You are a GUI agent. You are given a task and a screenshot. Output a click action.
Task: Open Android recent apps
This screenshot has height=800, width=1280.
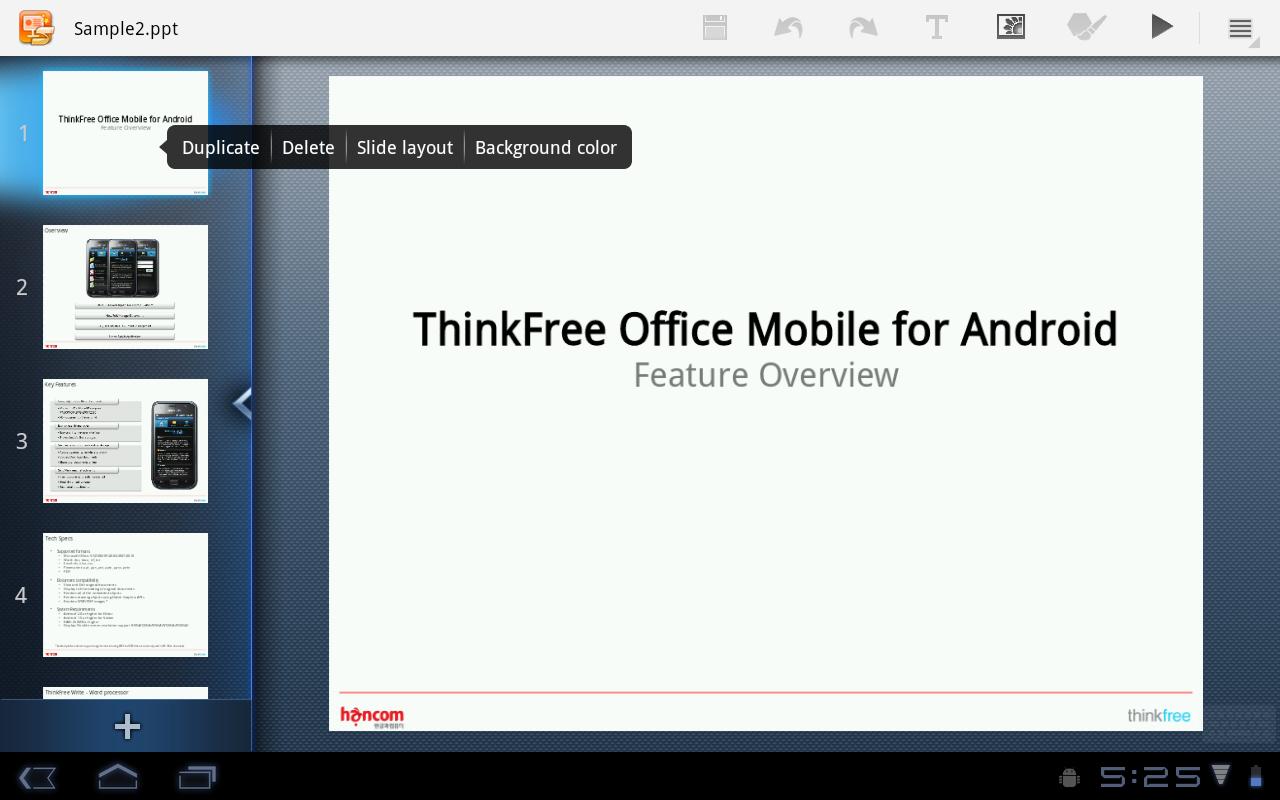tap(197, 777)
